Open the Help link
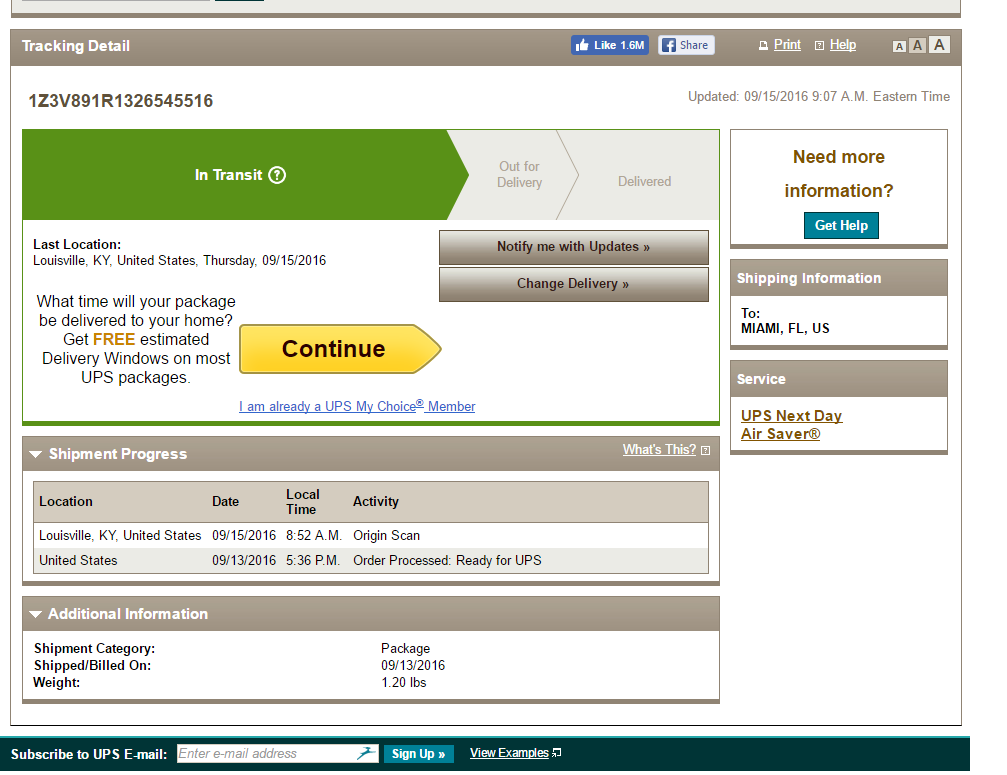 [x=843, y=45]
